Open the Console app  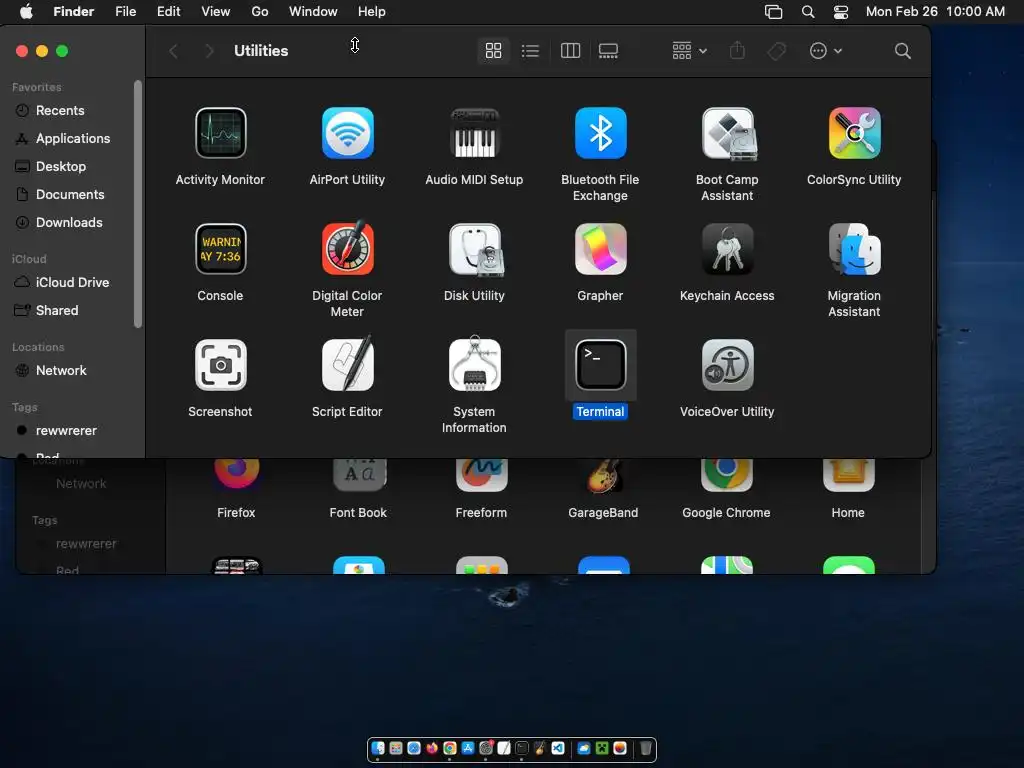point(220,249)
